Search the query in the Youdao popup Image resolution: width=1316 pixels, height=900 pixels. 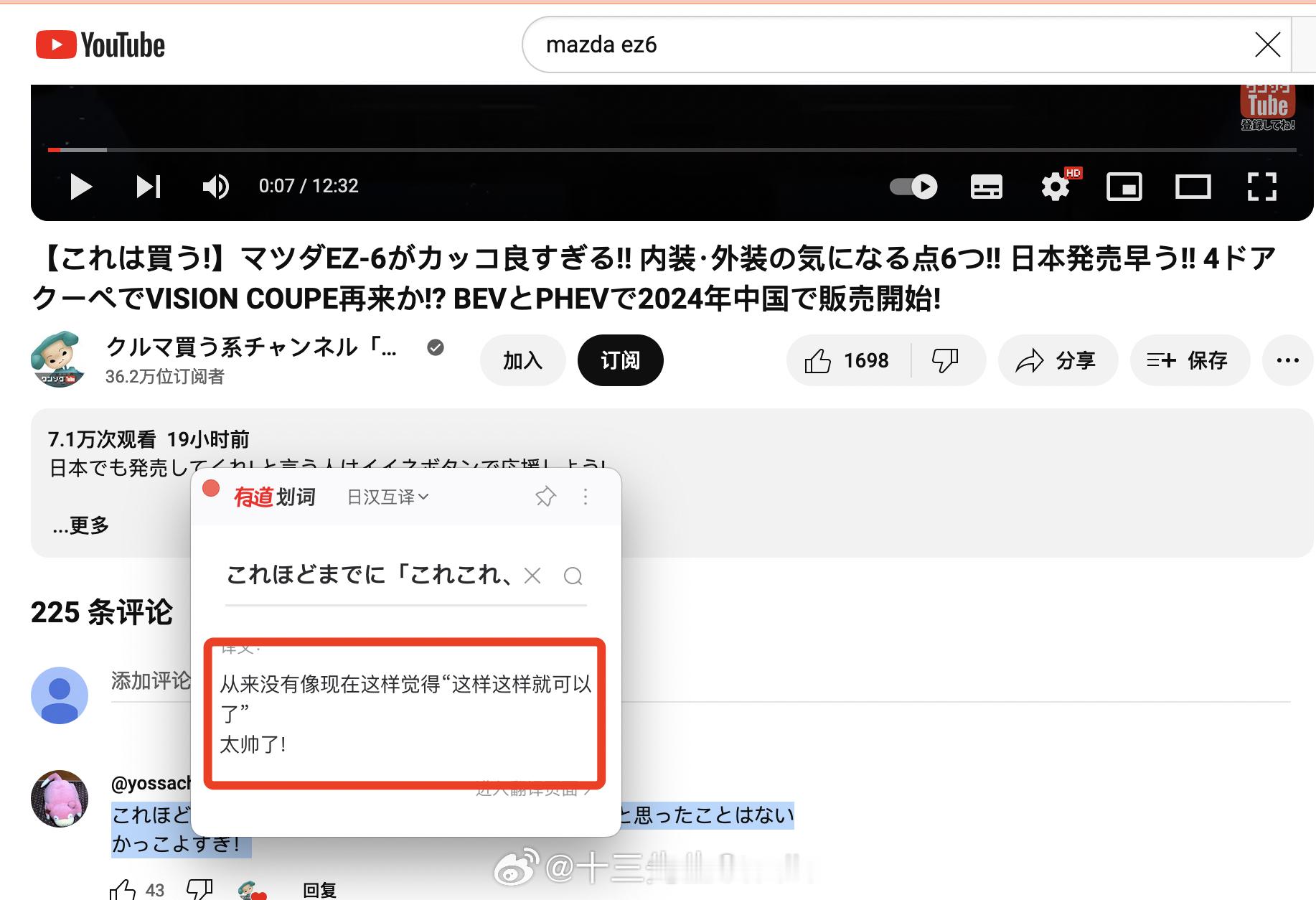(573, 576)
